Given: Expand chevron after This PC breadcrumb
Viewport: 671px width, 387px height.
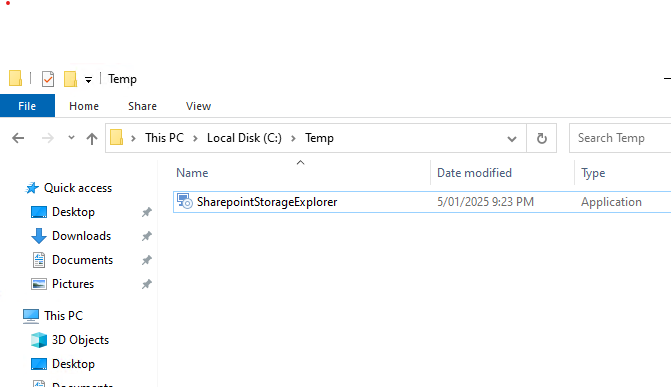Looking at the screenshot, I should point(195,138).
